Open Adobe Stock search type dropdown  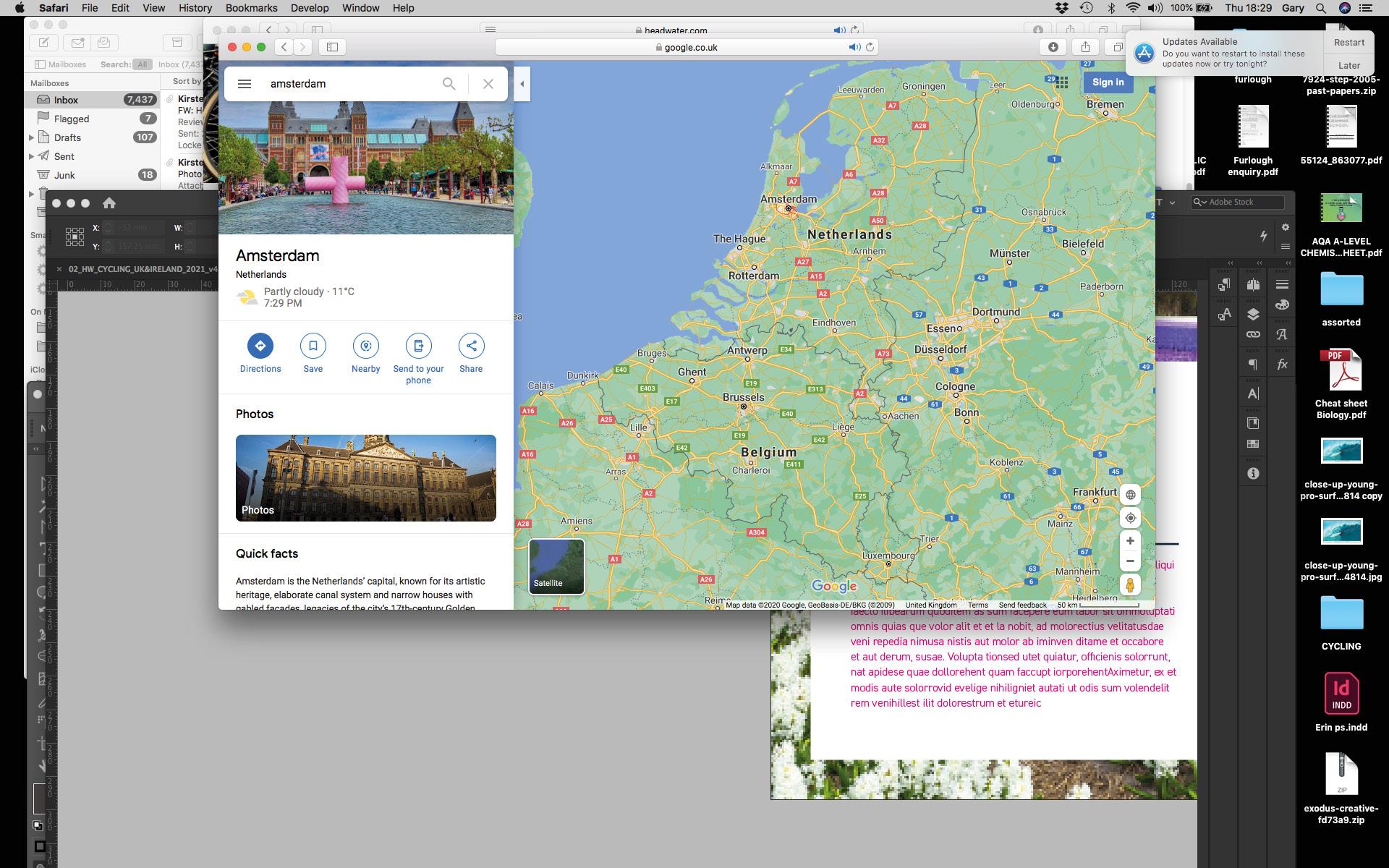1199,202
